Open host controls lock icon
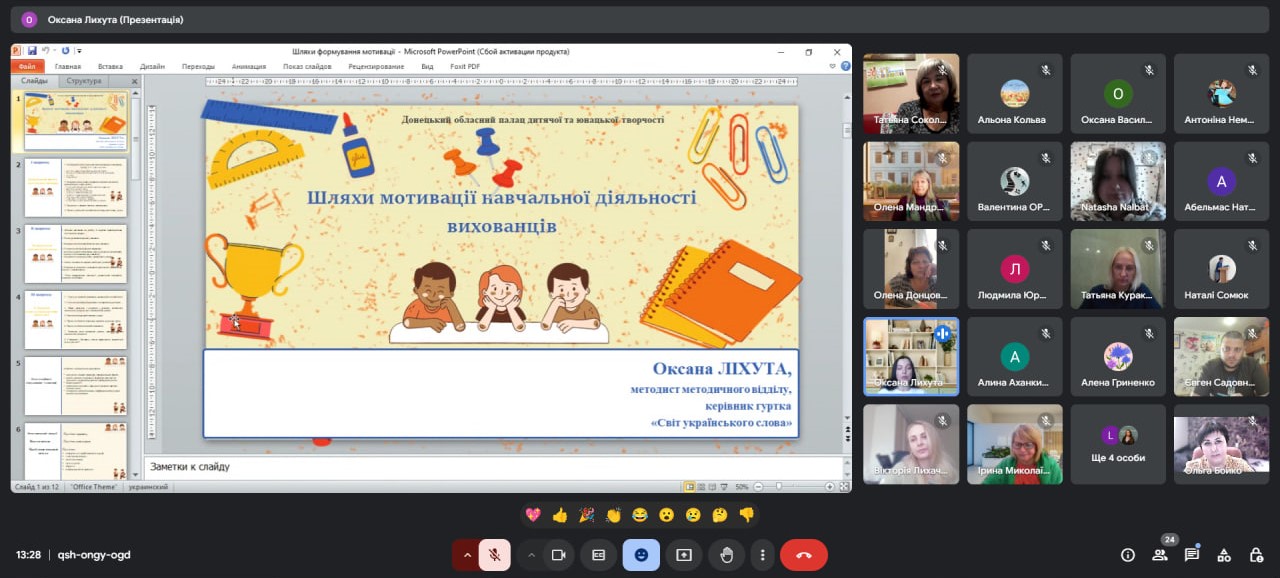The width and height of the screenshot is (1280, 578). 1256,555
